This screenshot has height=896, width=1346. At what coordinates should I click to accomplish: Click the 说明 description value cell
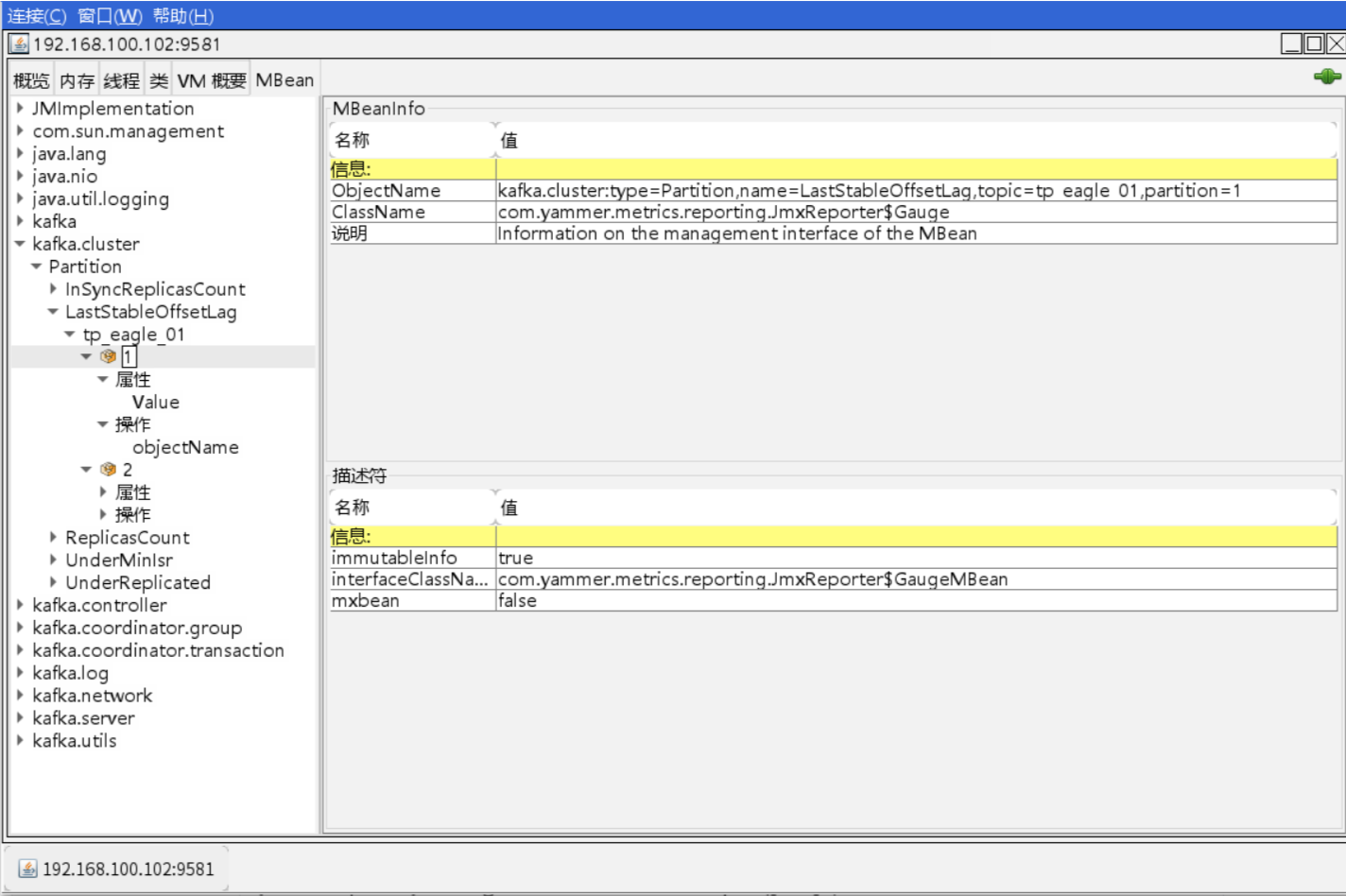pos(916,233)
